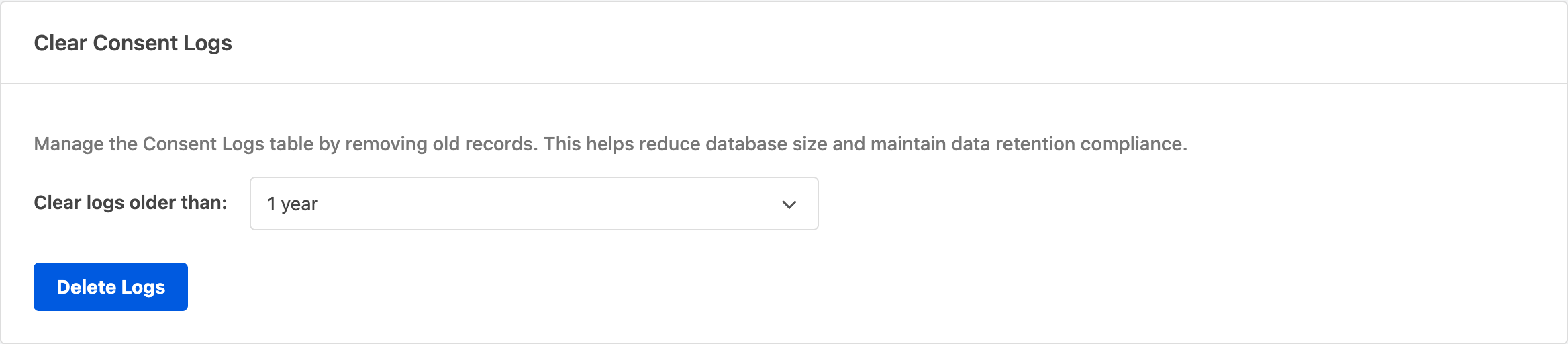
Task: Expand the log age period selector
Action: click(534, 204)
